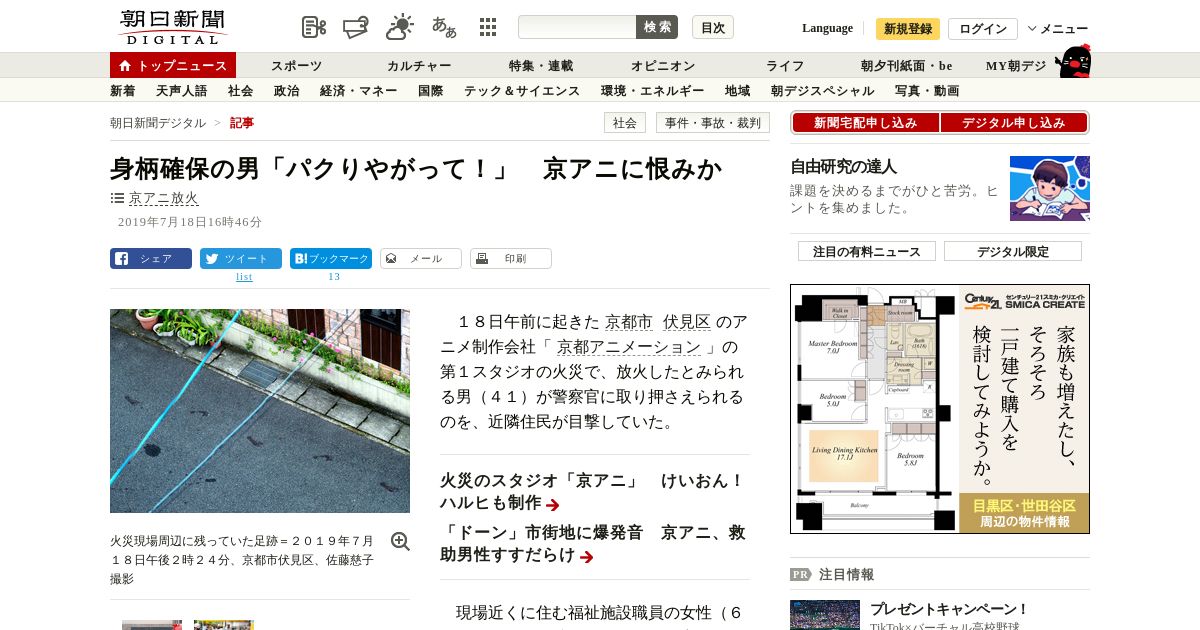Click the search input field
The height and width of the screenshot is (630, 1200).
coord(577,27)
